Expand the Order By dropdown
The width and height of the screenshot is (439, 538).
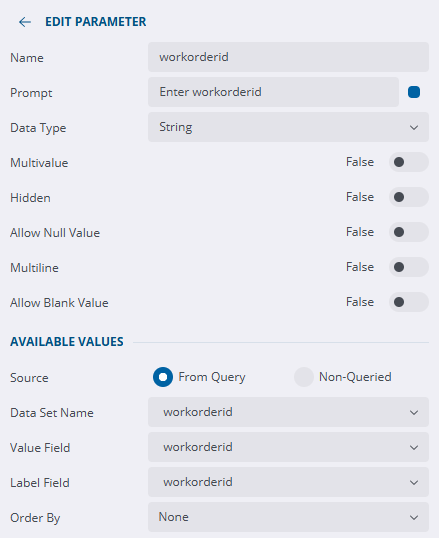288,517
